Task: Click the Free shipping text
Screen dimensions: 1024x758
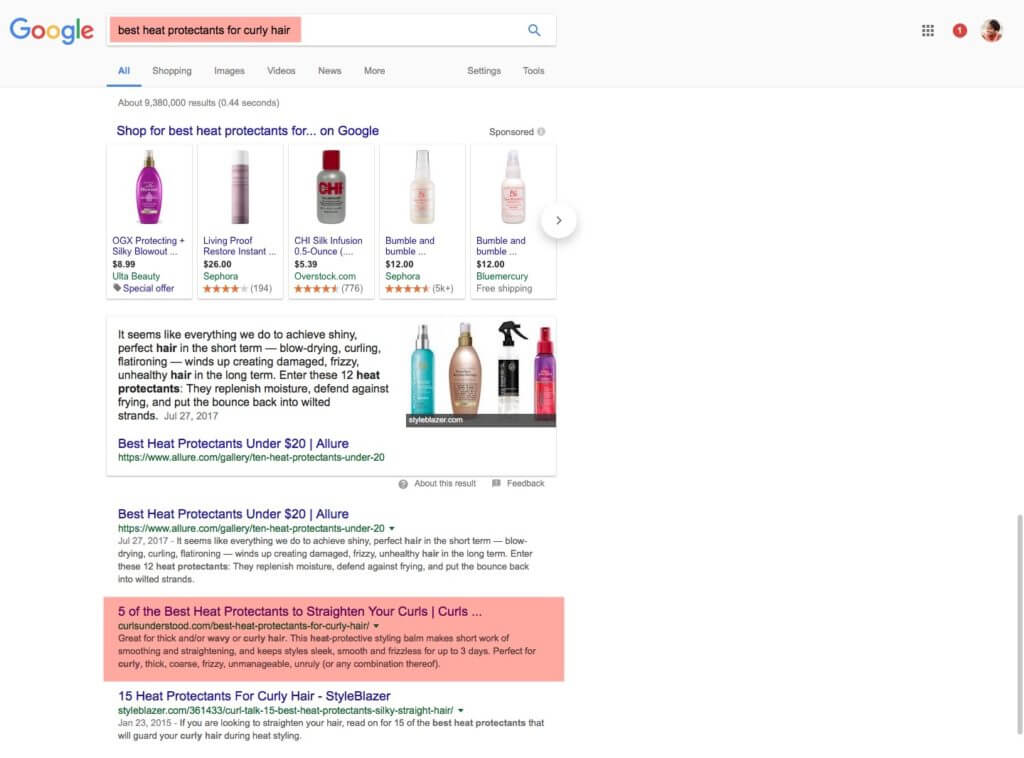Action: coord(504,288)
